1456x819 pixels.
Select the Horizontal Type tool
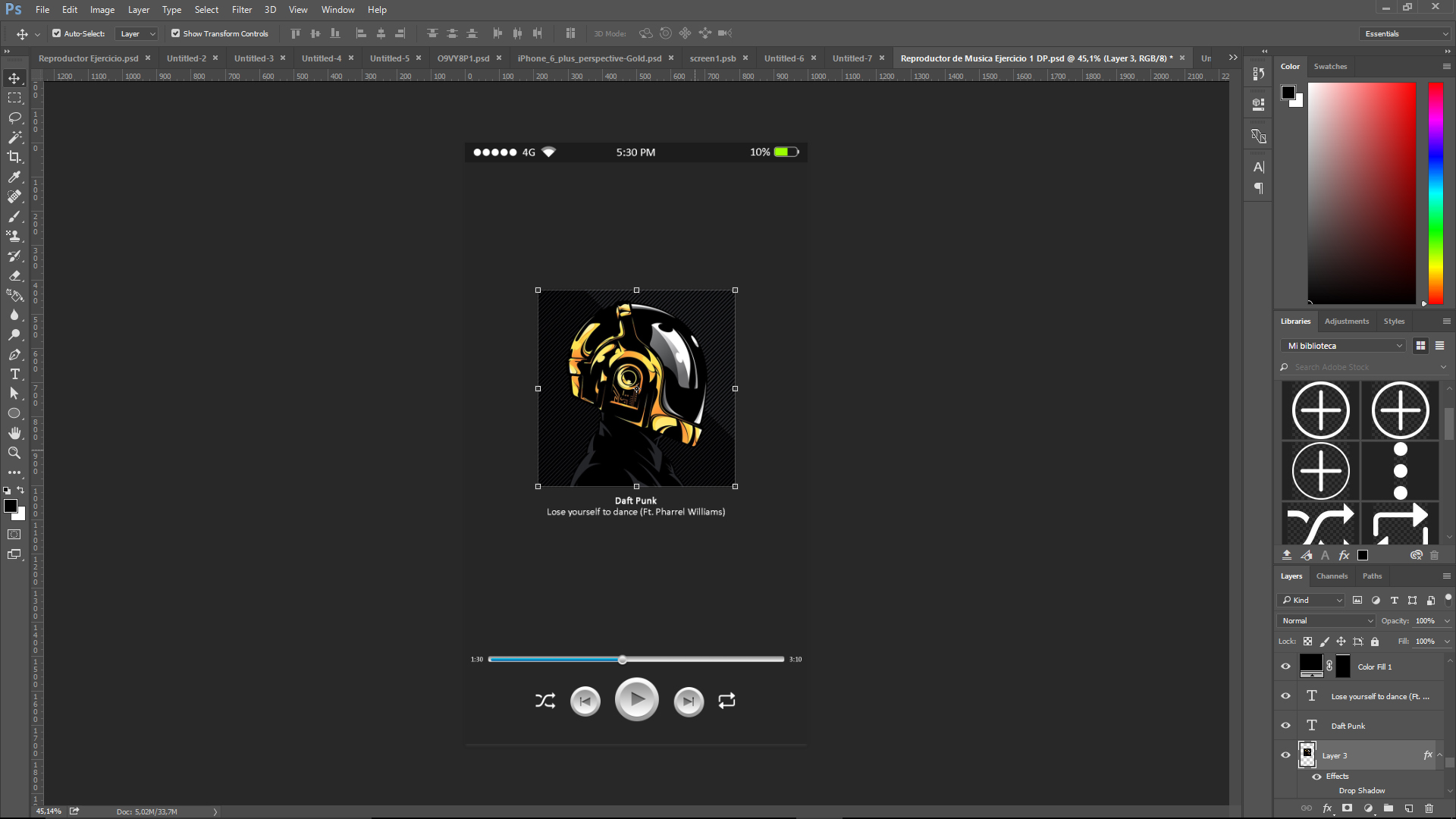pyautogui.click(x=14, y=374)
